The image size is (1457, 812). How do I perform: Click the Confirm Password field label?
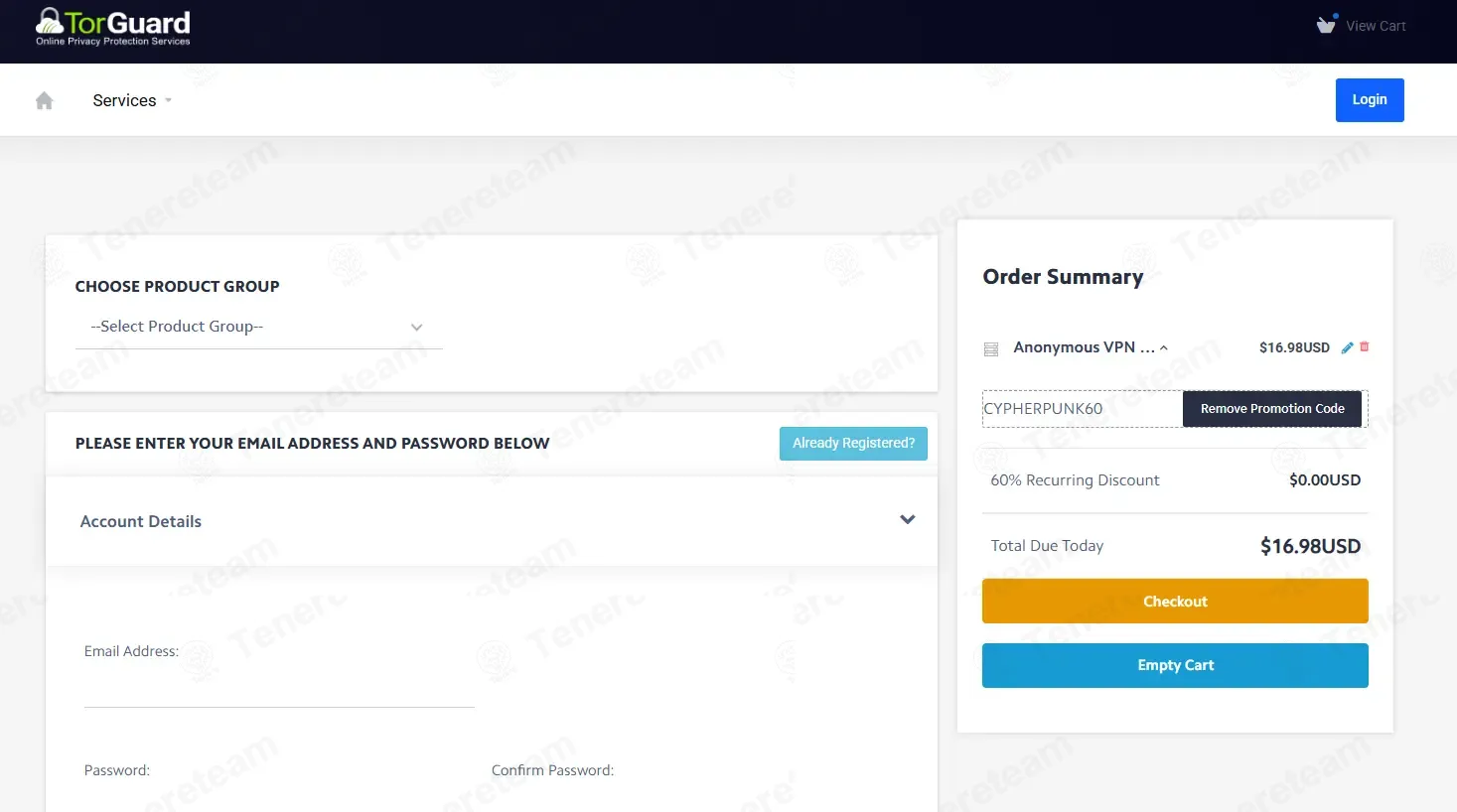point(552,770)
